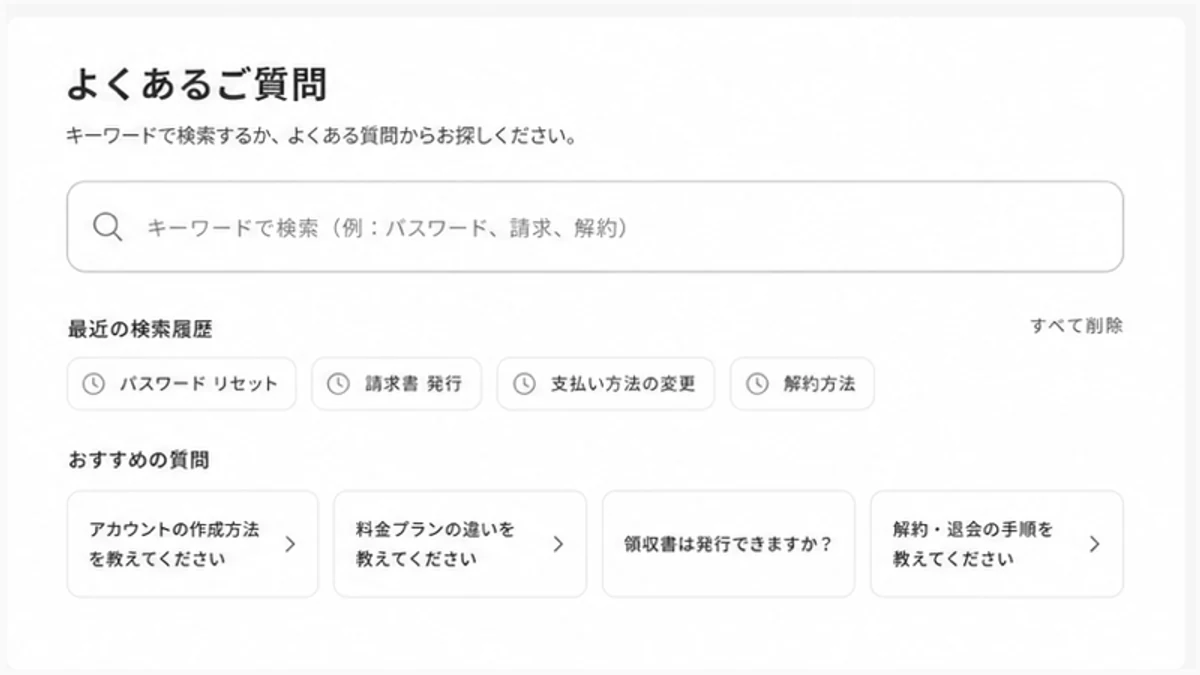Click chevron on 解約・退会の手順 card

(x=1094, y=544)
